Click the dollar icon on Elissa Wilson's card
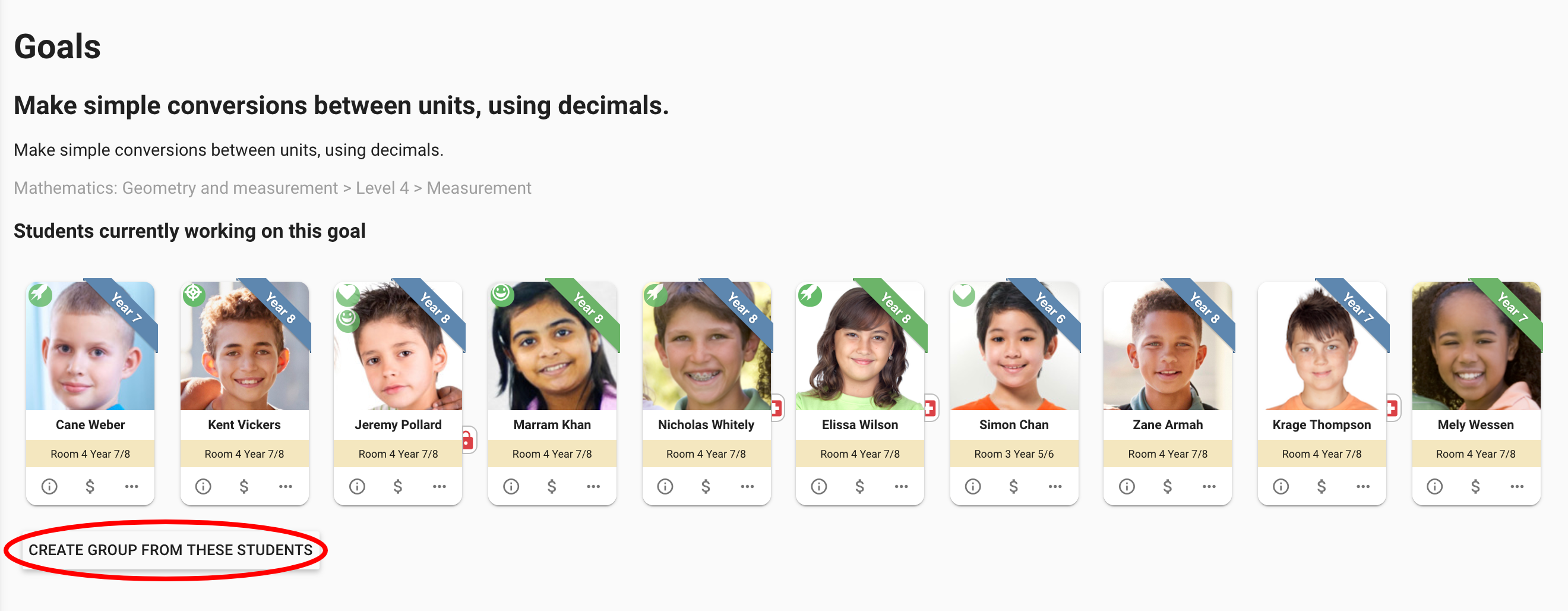Viewport: 1568px width, 611px height. pos(859,486)
